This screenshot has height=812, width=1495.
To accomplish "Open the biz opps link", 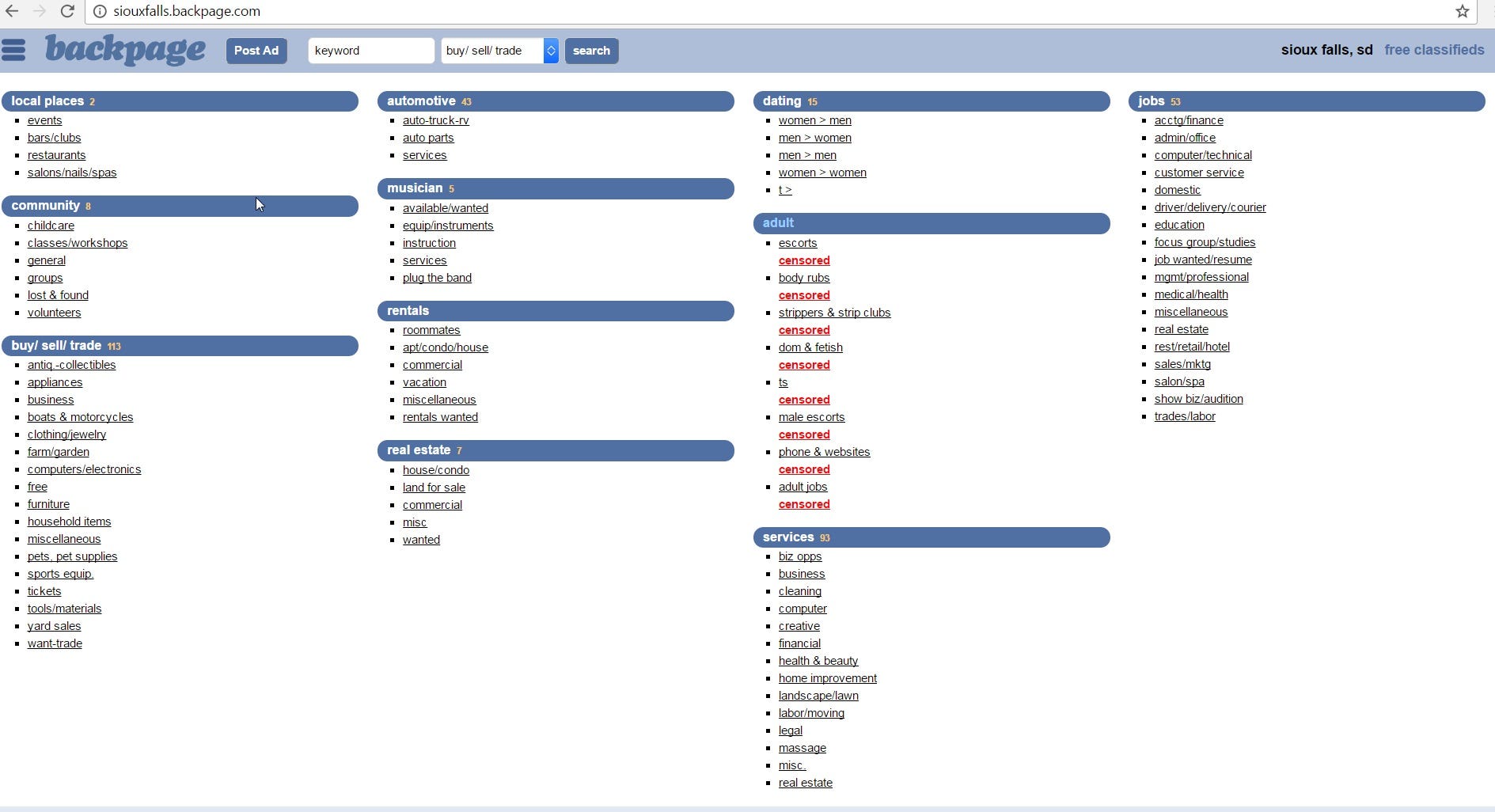I will pyautogui.click(x=800, y=556).
